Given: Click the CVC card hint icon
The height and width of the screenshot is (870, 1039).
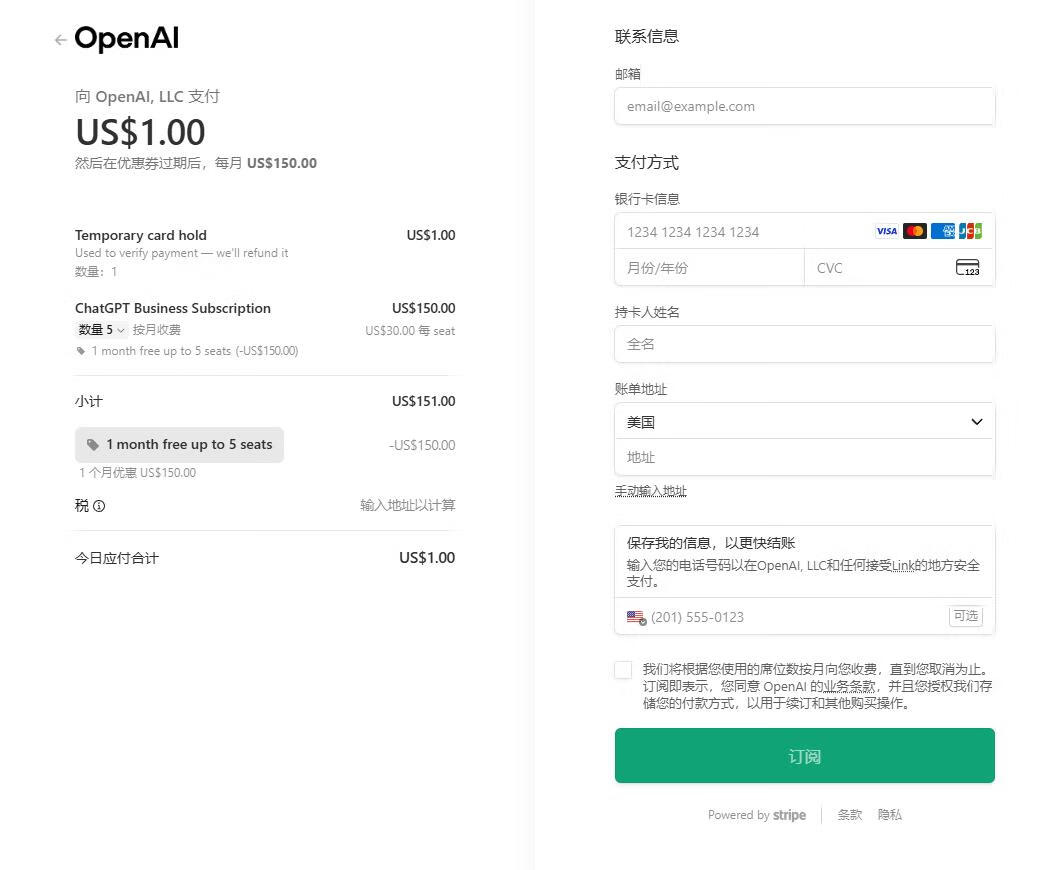Looking at the screenshot, I should tap(967, 268).
